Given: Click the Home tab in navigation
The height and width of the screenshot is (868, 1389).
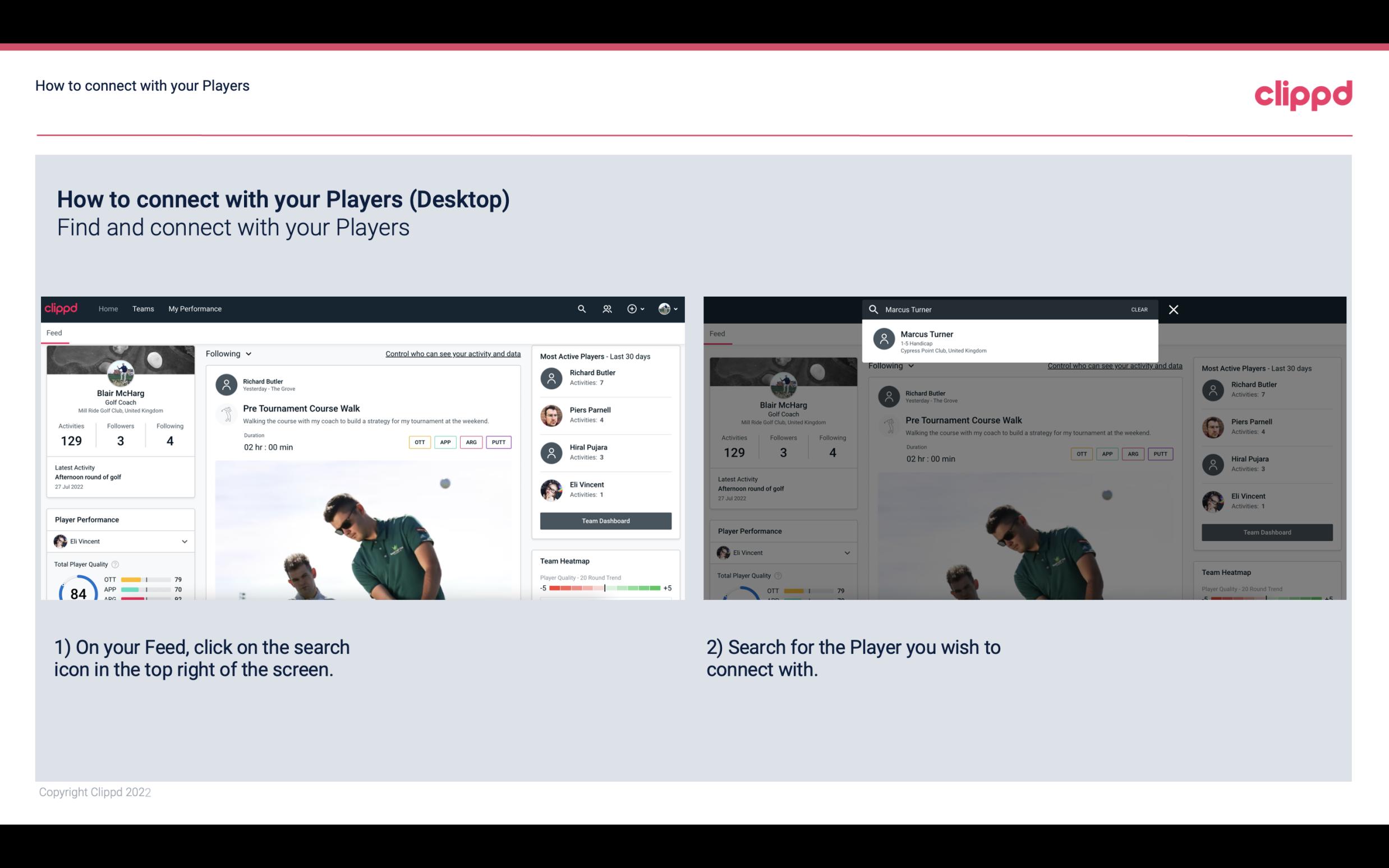Looking at the screenshot, I should pyautogui.click(x=107, y=308).
